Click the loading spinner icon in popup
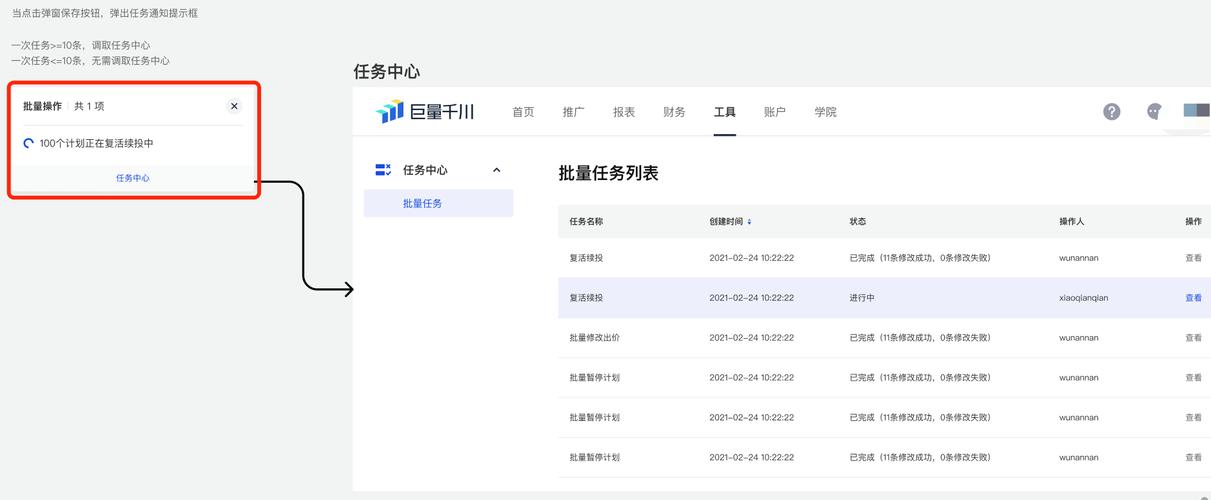The image size is (1211, 500). [x=29, y=143]
